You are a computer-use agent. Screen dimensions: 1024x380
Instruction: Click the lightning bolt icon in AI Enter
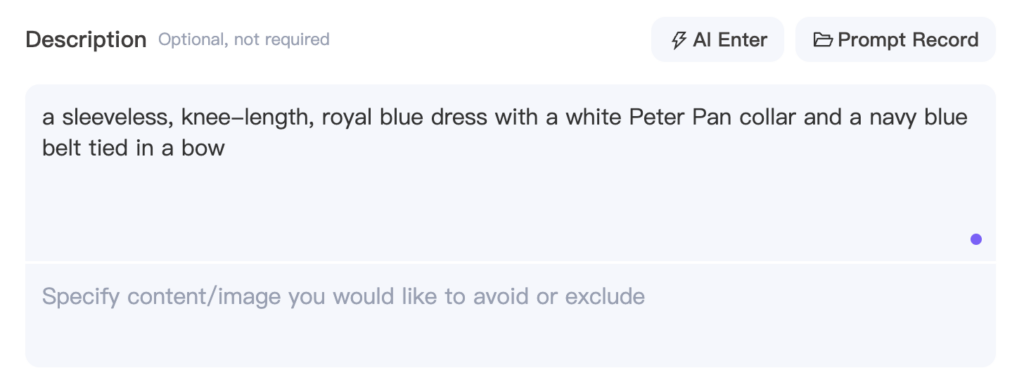coord(679,40)
